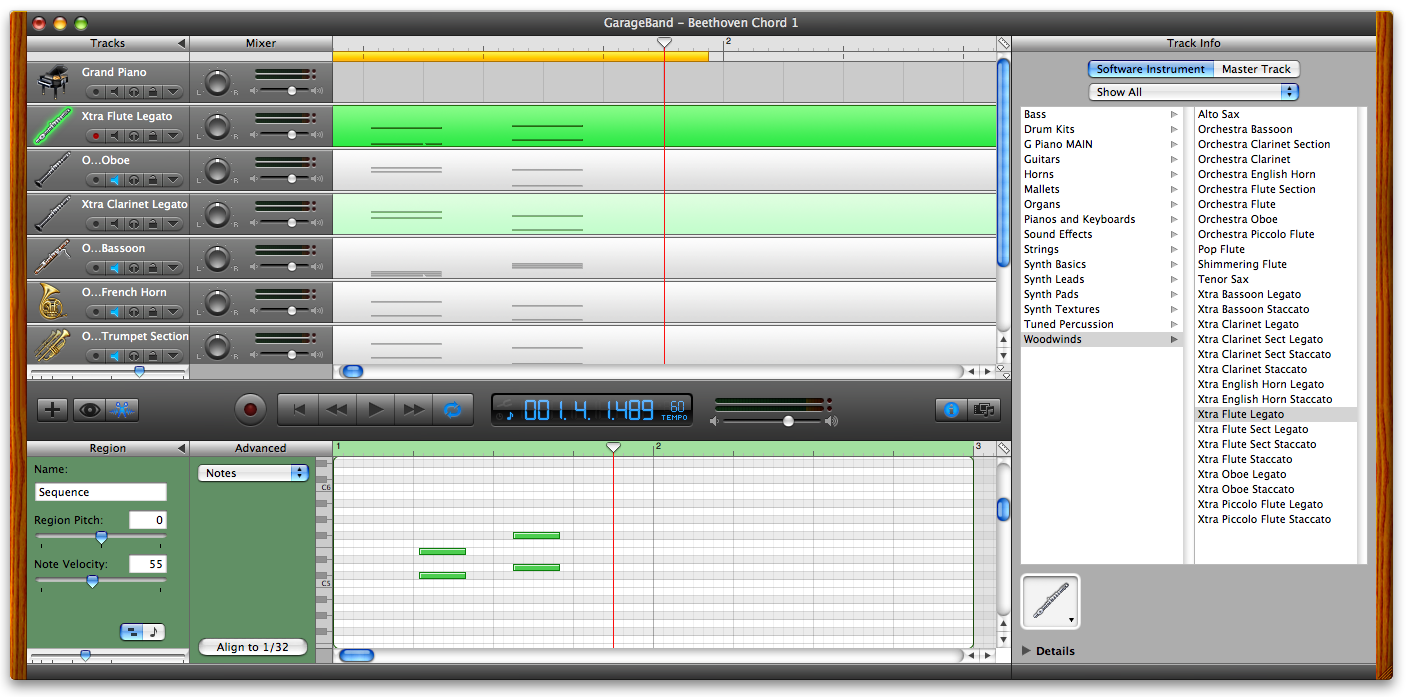Unmute the O...French Horn track

[x=115, y=312]
